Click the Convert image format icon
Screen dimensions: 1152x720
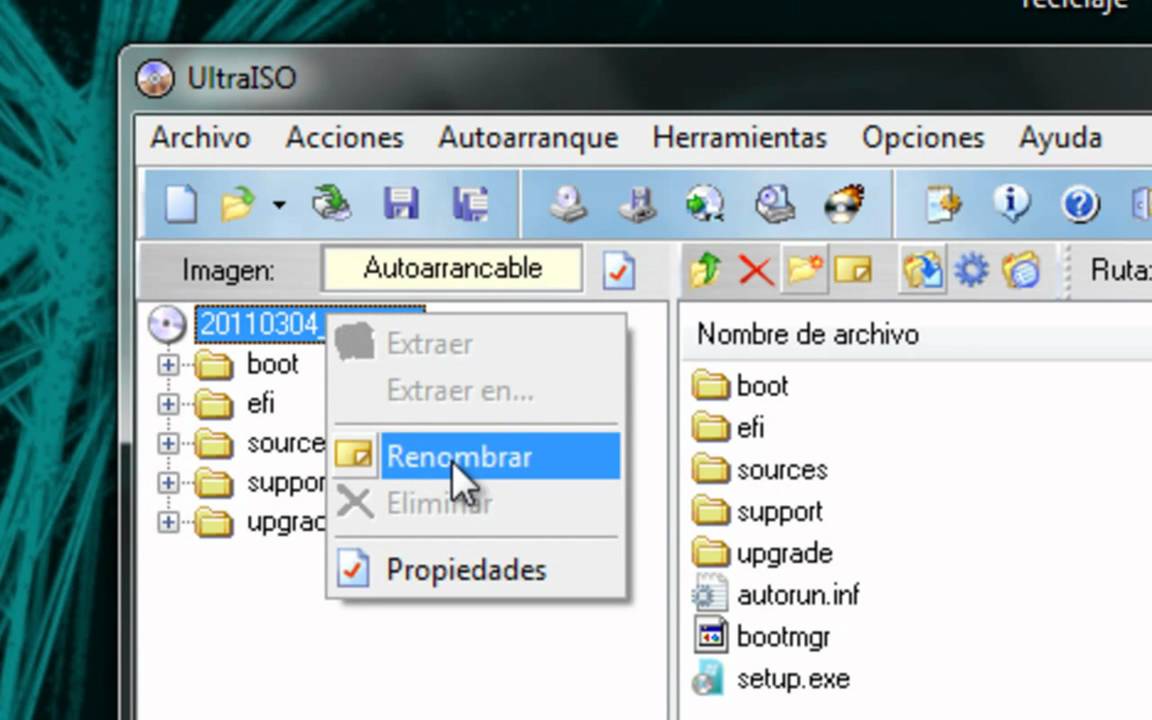705,204
